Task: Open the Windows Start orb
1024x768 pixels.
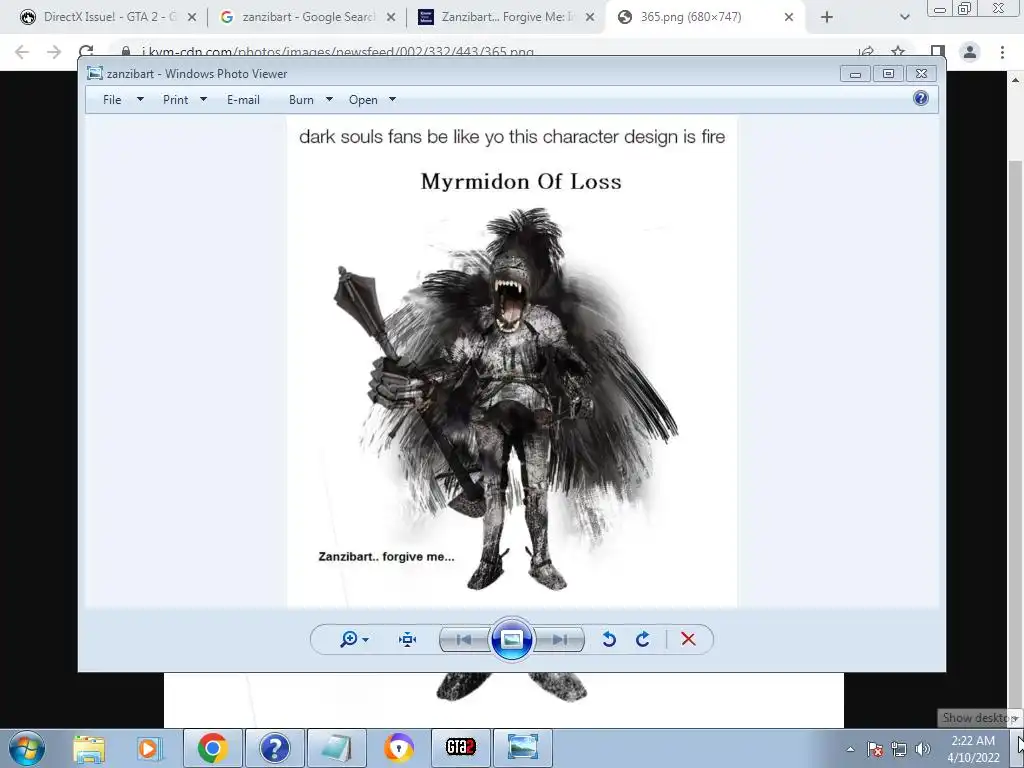Action: click(x=27, y=748)
